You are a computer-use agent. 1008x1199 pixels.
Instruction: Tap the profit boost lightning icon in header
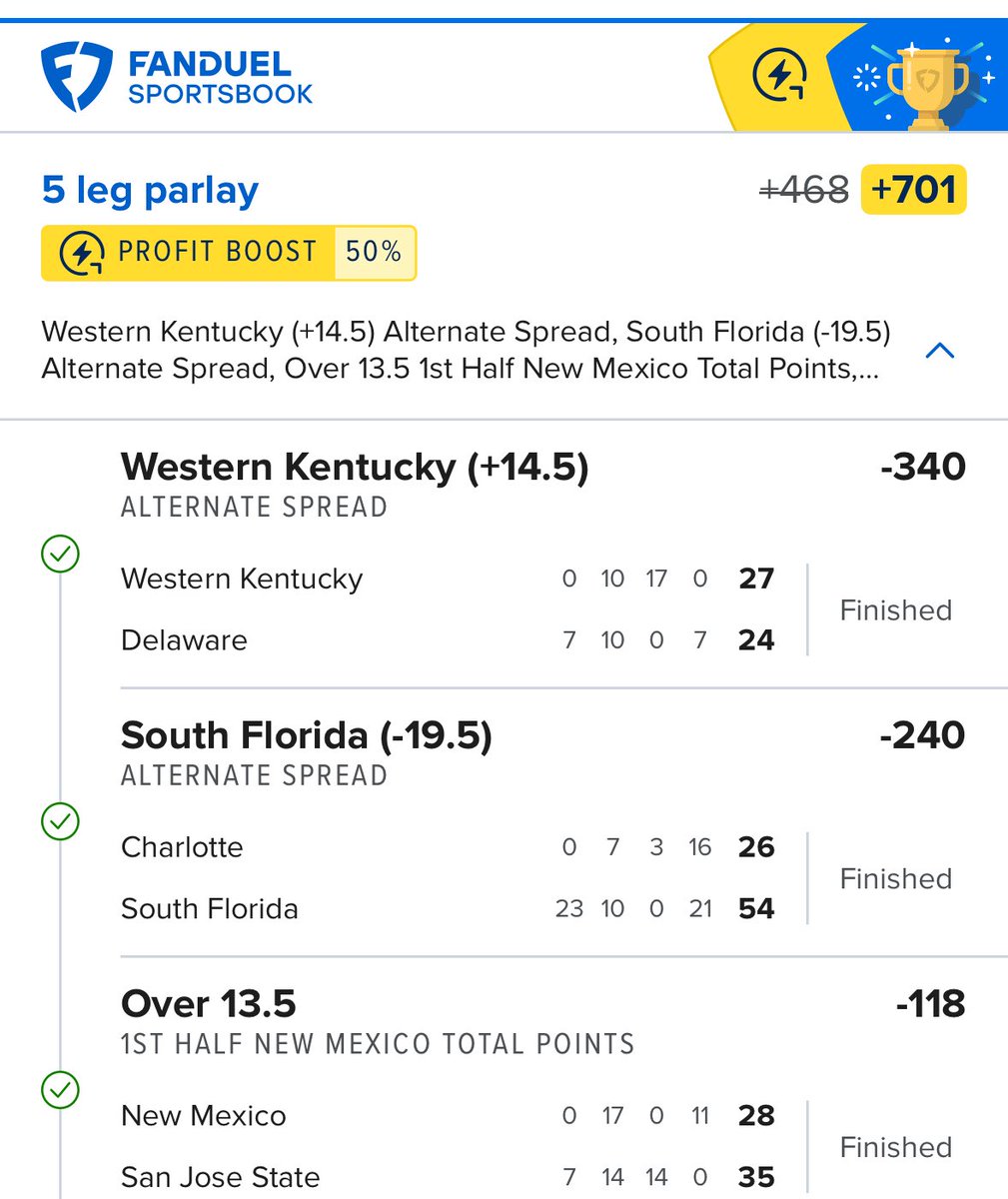pyautogui.click(x=779, y=77)
